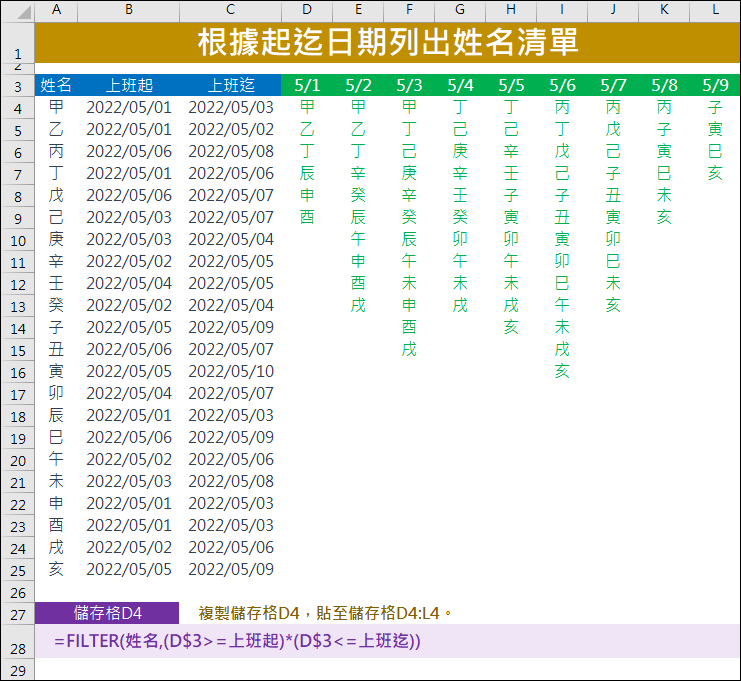Select column A header
Screen dimensions: 741x681
pyautogui.click(x=56, y=10)
